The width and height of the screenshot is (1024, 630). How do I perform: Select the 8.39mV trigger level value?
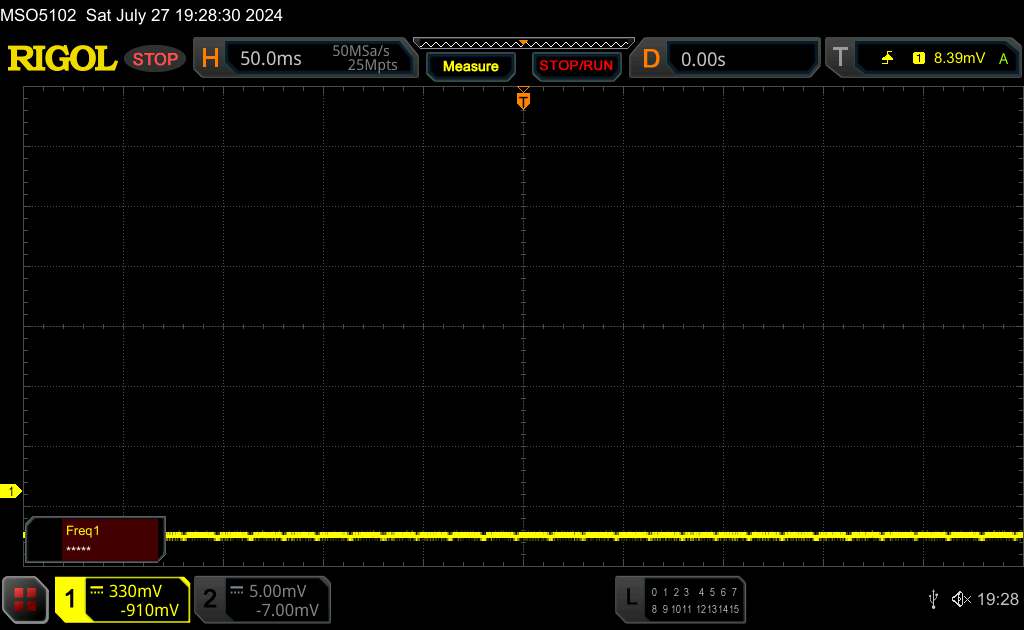[x=959, y=58]
